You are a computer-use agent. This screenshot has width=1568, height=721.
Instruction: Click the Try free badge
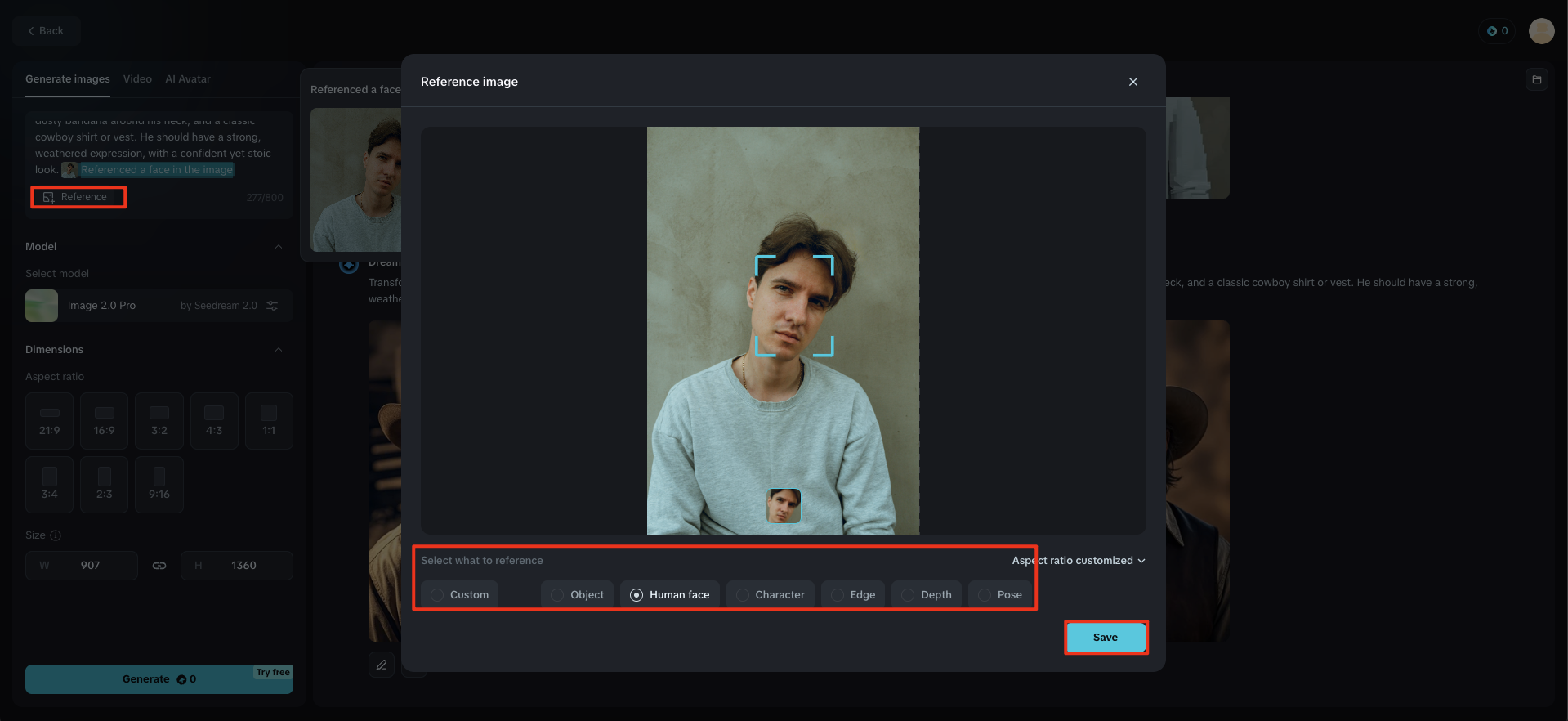[x=273, y=672]
